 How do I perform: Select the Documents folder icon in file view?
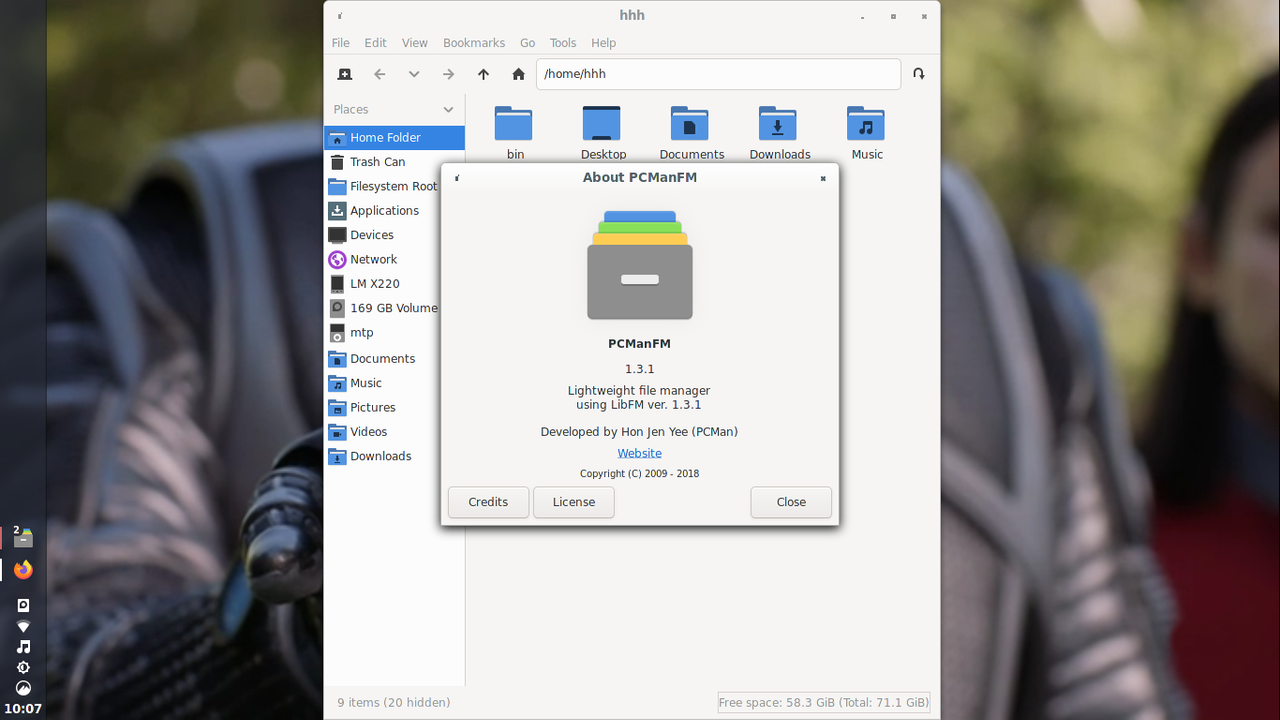click(690, 123)
